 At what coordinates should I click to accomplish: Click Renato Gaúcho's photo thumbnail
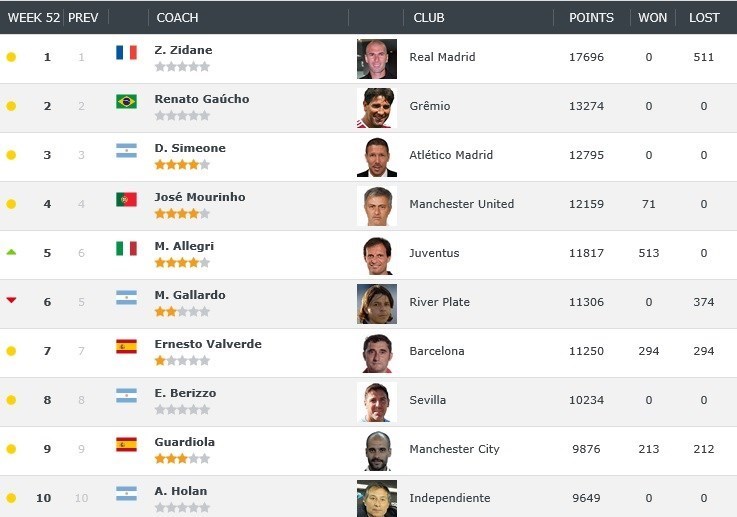[x=376, y=108]
